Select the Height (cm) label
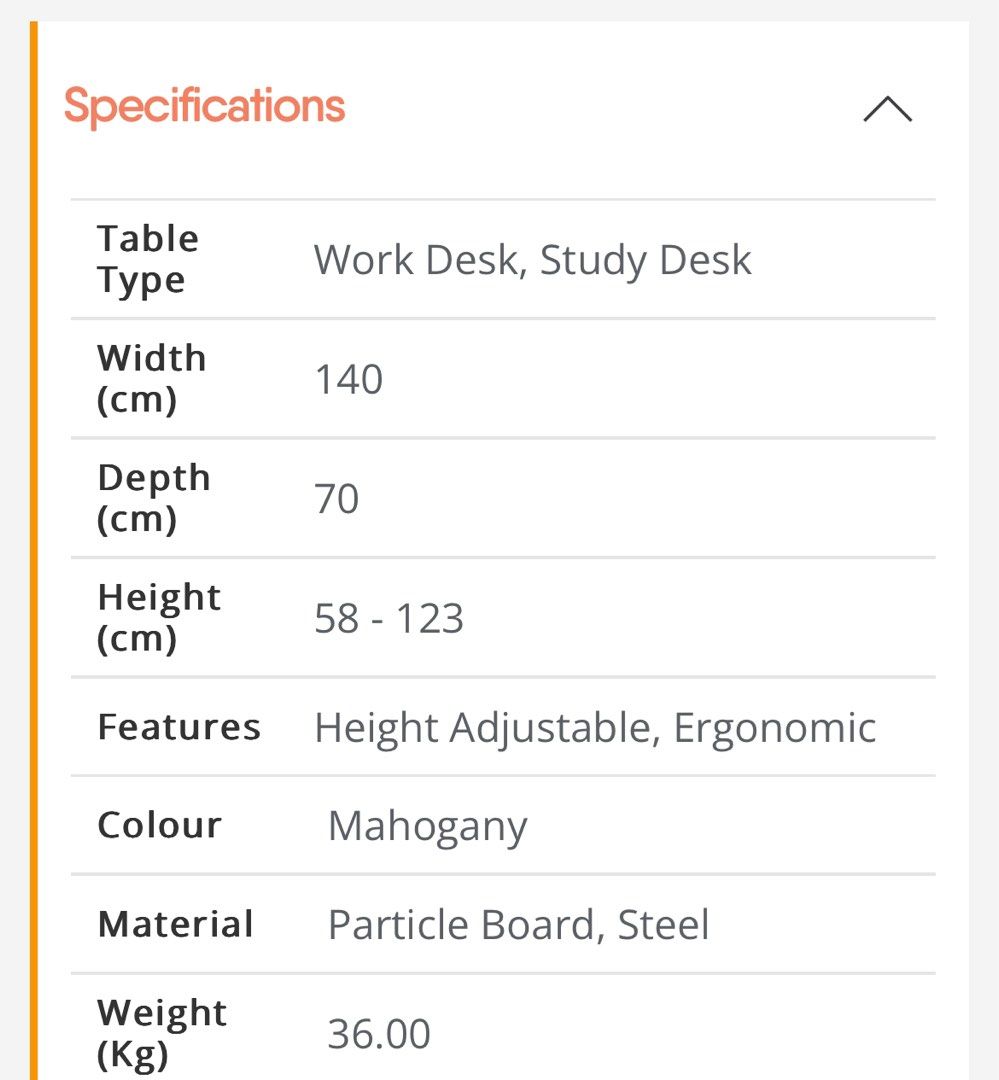999x1080 pixels. coord(159,617)
